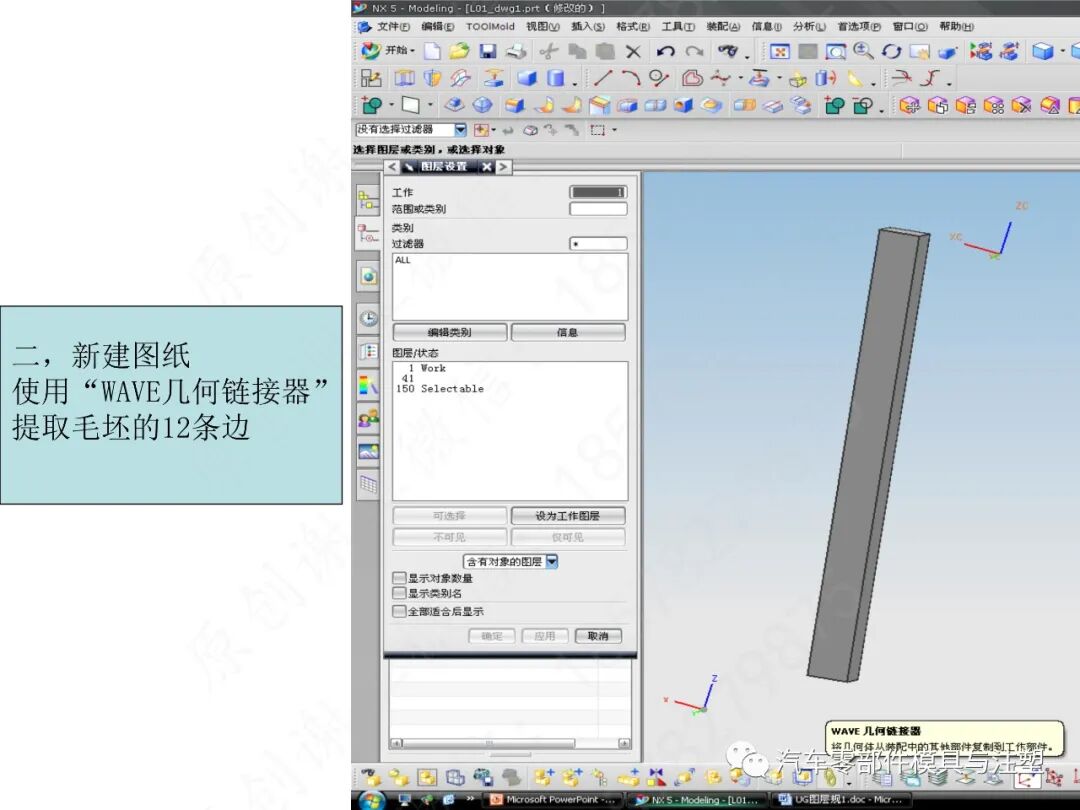Click the 取消 button in the dialog
1080x810 pixels.
(599, 635)
